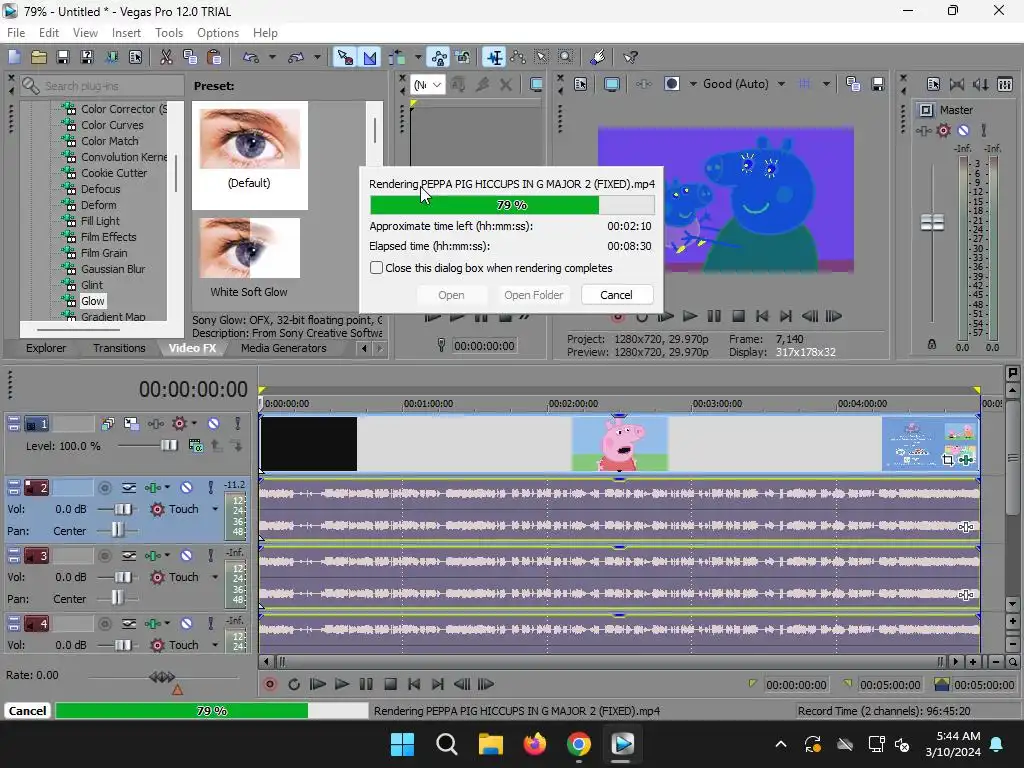
Task: Open a project with the folder icon
Action: [39, 57]
